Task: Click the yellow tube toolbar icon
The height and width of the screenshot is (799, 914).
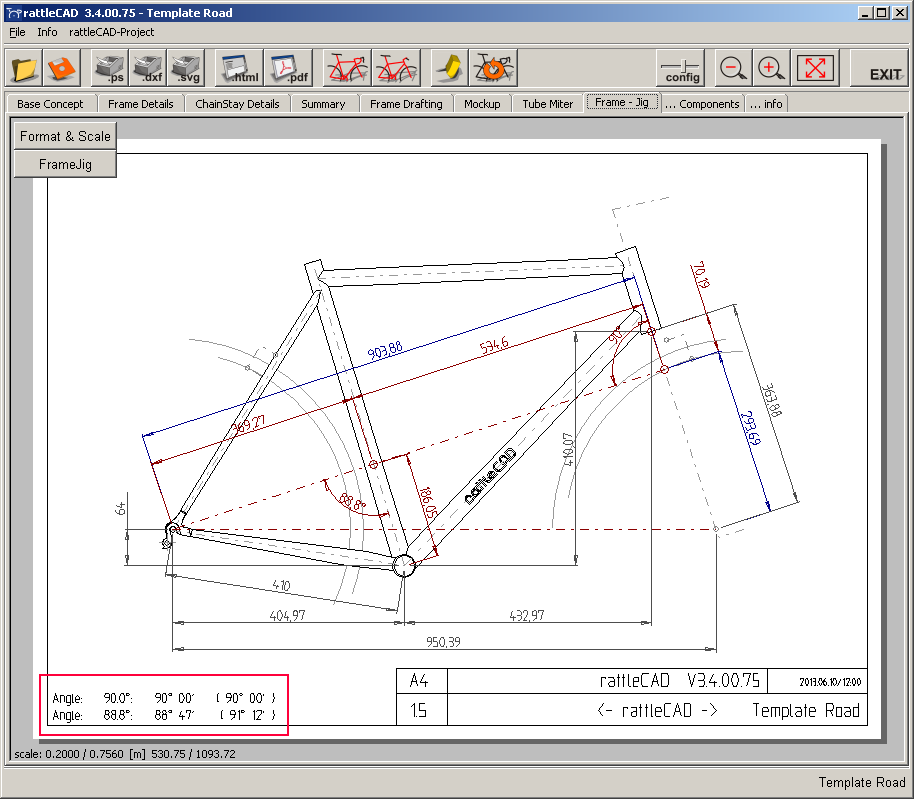Action: pos(449,68)
